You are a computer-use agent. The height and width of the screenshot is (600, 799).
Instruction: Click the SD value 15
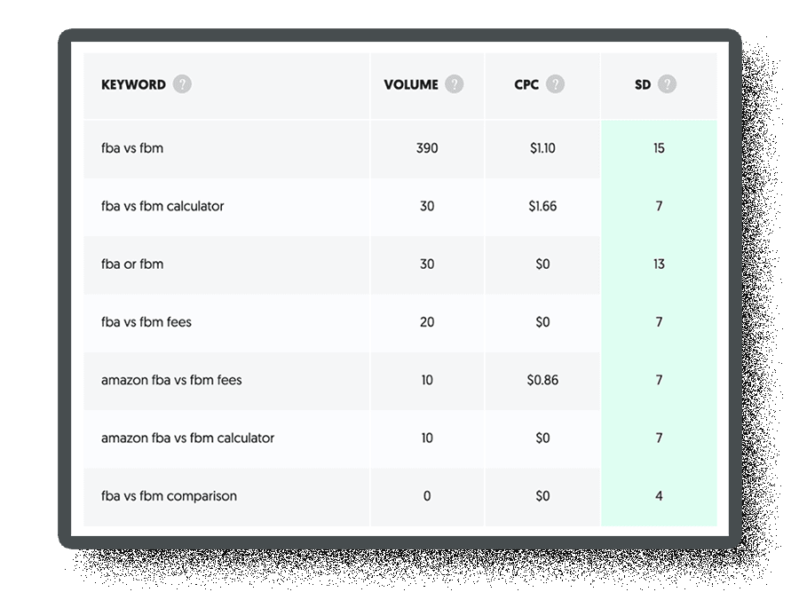(x=659, y=148)
